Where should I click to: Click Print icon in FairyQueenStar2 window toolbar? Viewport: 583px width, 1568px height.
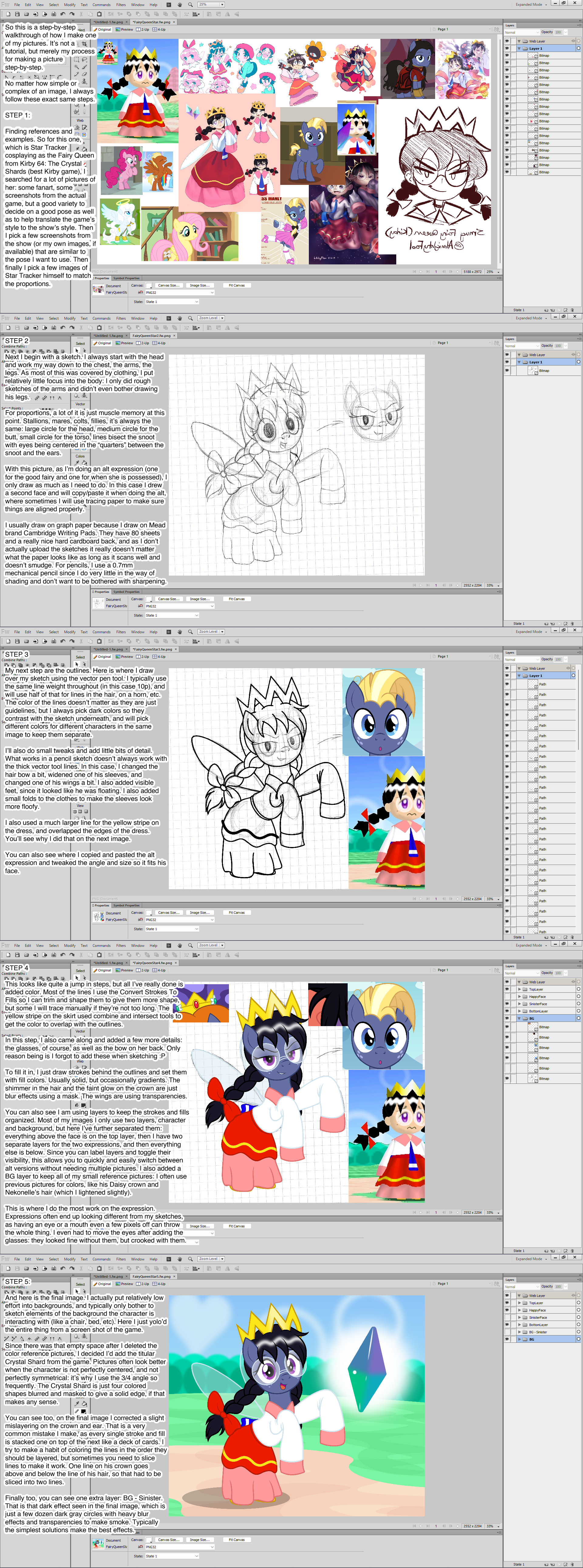coord(53,328)
